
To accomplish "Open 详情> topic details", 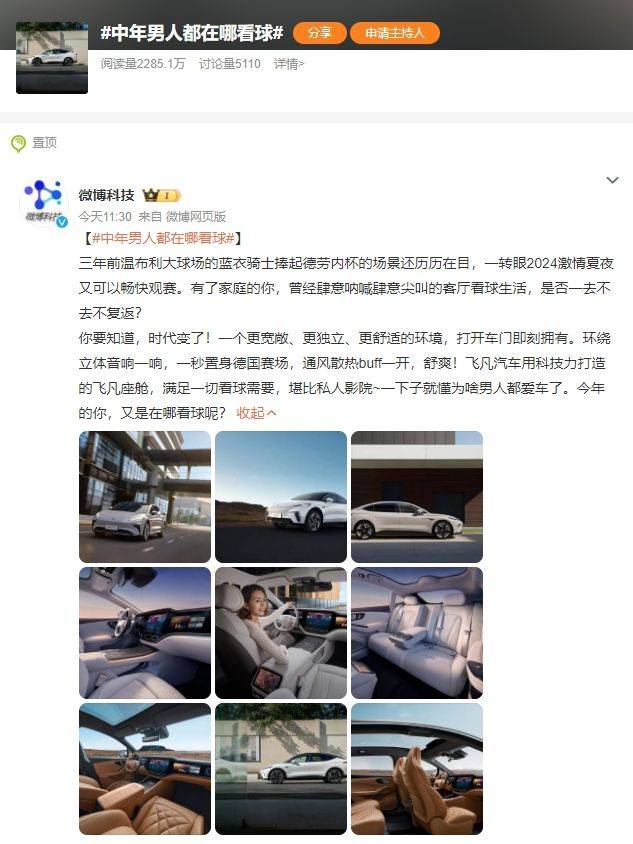I will (x=289, y=64).
